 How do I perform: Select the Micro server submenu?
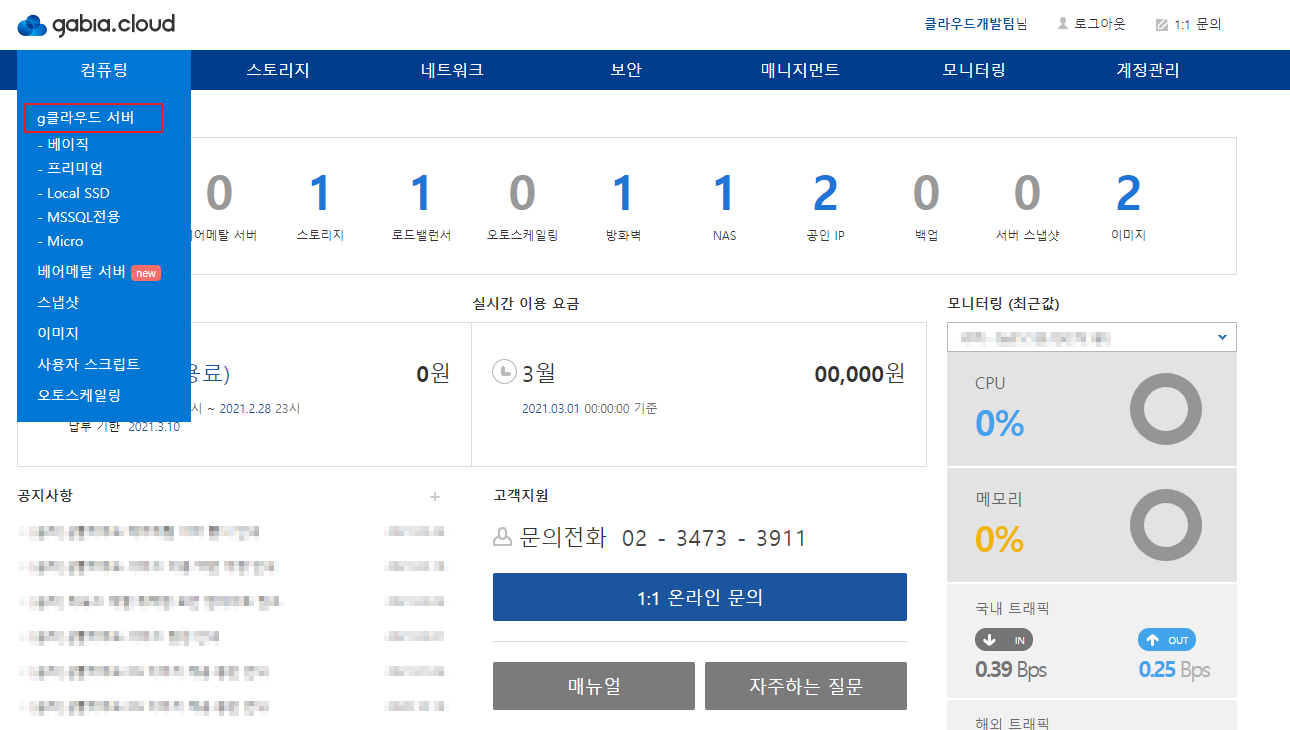[60, 241]
